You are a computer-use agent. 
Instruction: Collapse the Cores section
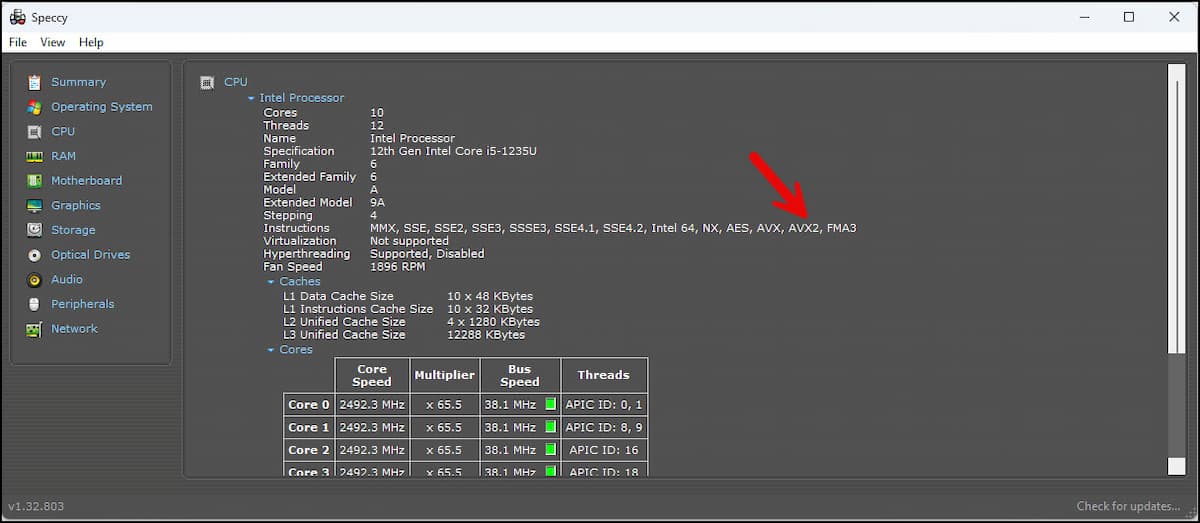[271, 350]
